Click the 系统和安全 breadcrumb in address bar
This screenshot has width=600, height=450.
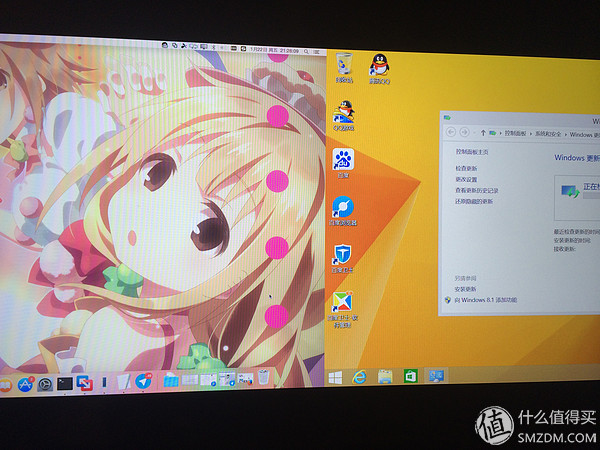pos(548,134)
